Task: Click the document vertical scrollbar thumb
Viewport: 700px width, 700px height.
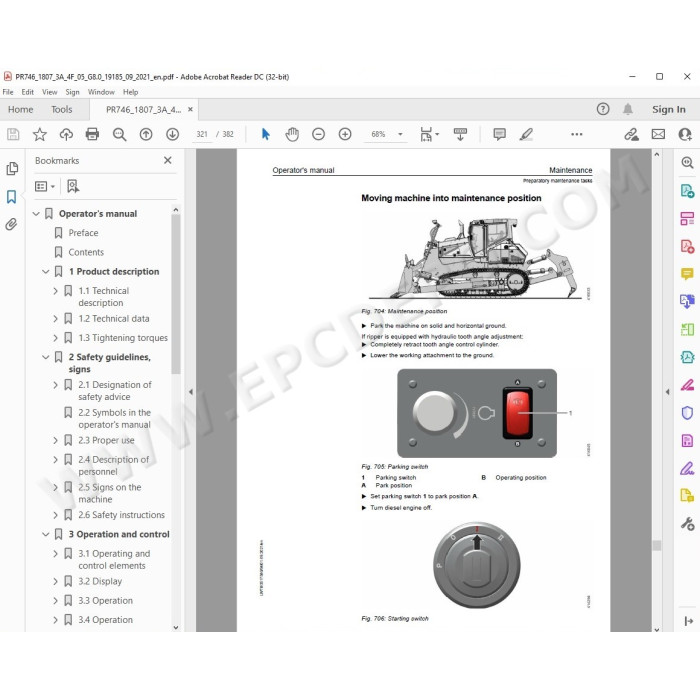Action: 656,545
